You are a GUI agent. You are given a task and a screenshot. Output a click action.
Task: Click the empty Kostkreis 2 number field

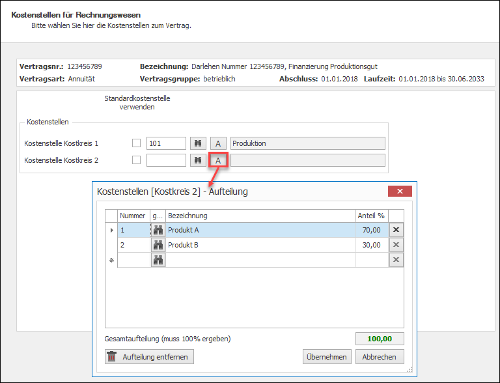tap(166, 160)
